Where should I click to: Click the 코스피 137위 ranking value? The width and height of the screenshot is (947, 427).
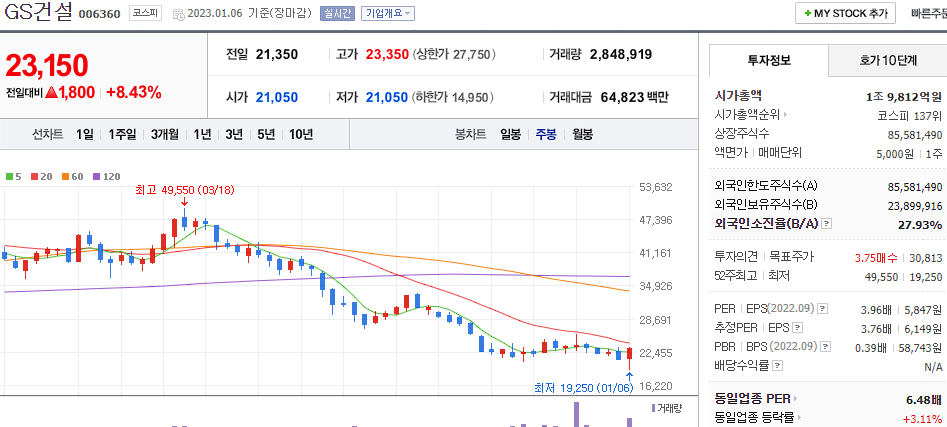pyautogui.click(x=910, y=115)
